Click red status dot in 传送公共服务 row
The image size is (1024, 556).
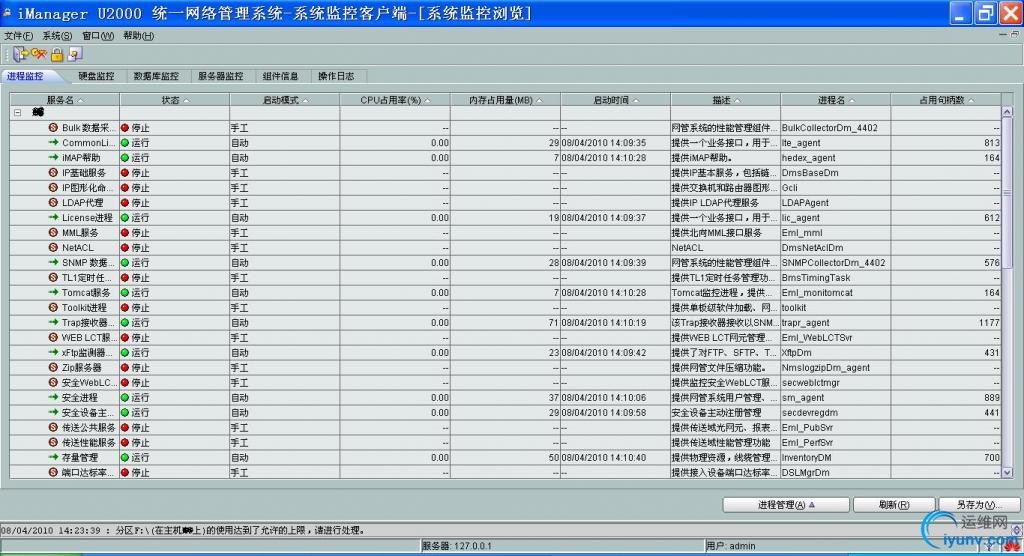click(x=125, y=428)
